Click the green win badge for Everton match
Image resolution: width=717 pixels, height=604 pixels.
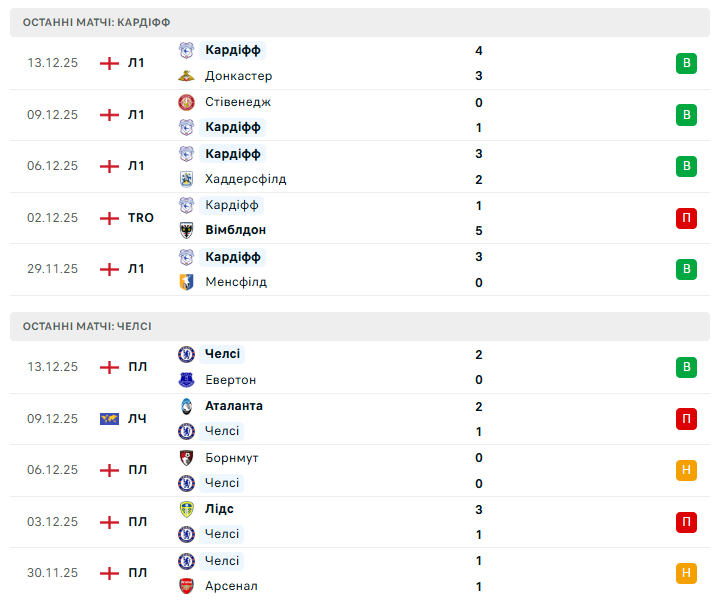686,367
